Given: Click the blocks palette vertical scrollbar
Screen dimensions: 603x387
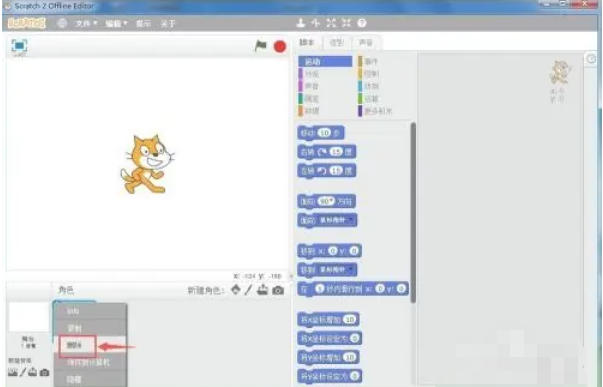Looking at the screenshot, I should 413,212.
